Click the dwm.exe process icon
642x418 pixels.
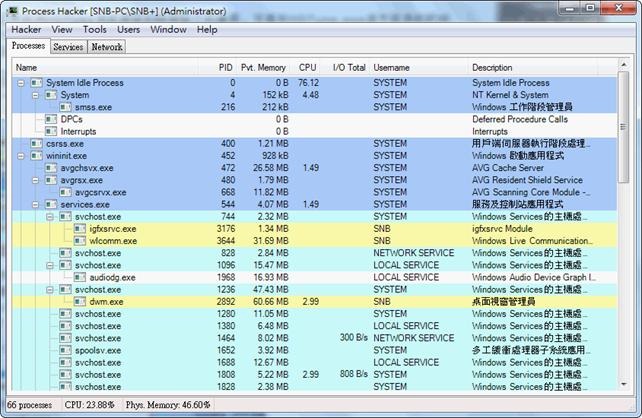[80, 301]
